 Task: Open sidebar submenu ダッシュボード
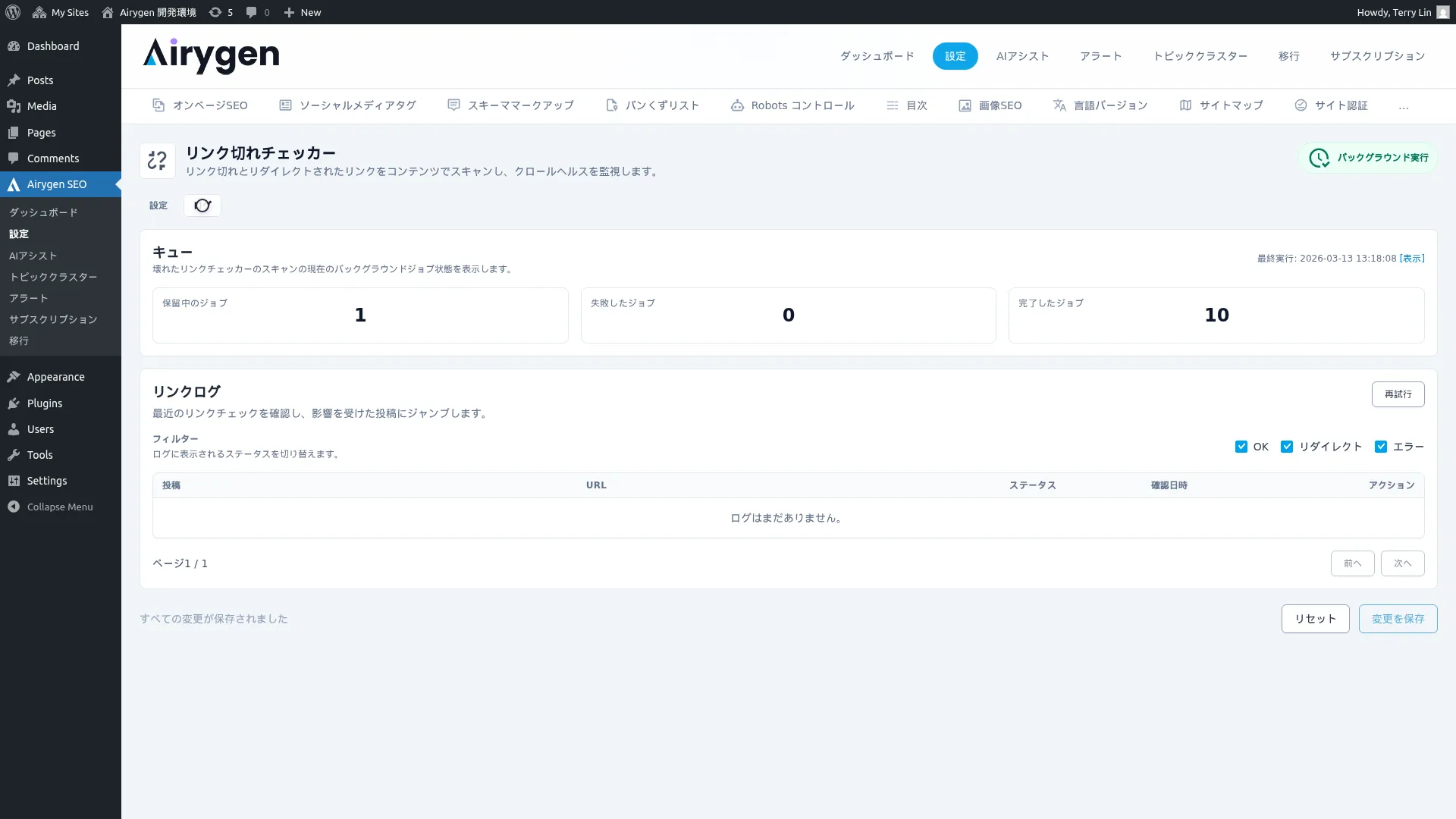pyautogui.click(x=43, y=212)
